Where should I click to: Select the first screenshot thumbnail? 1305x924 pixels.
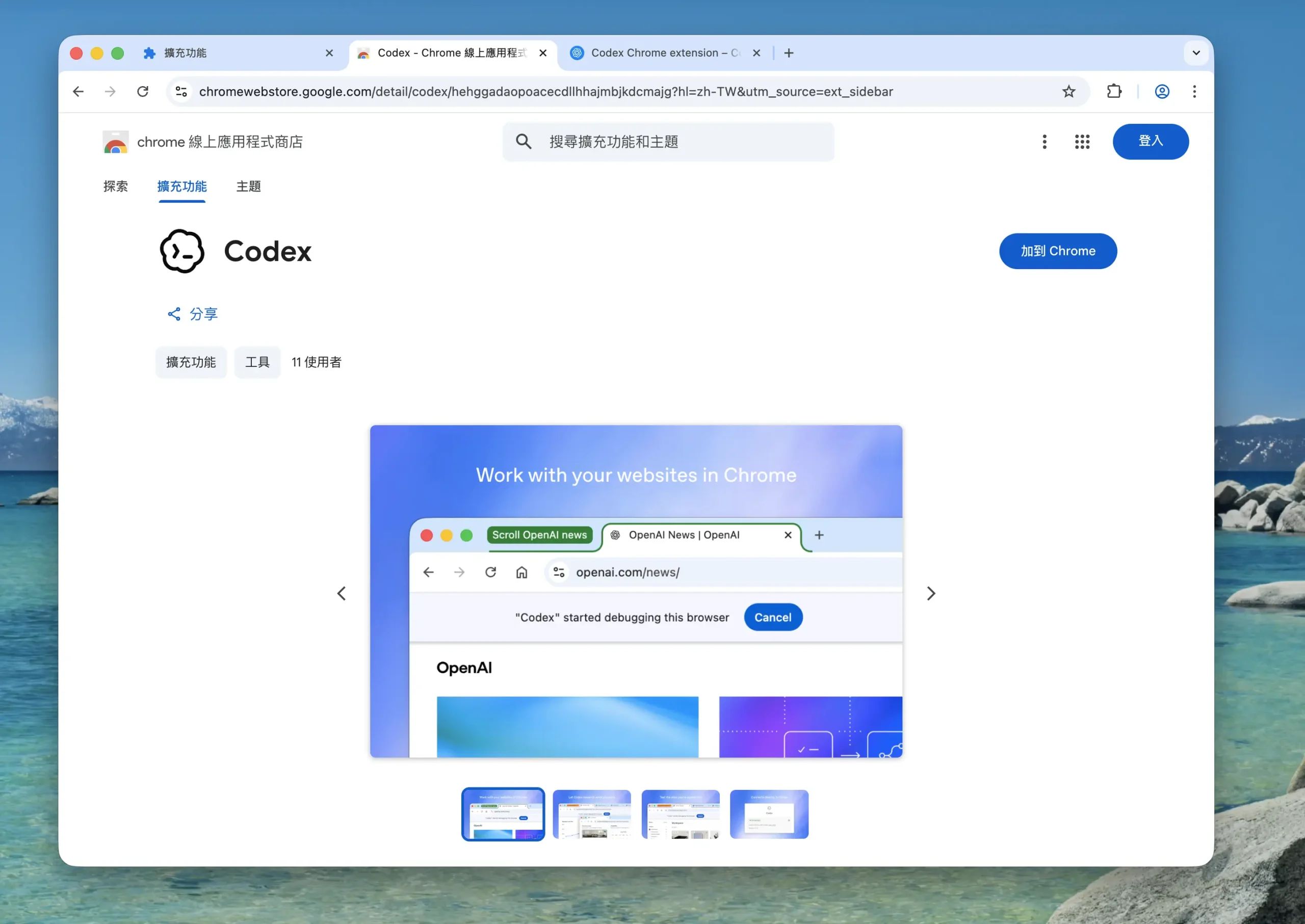[503, 814]
